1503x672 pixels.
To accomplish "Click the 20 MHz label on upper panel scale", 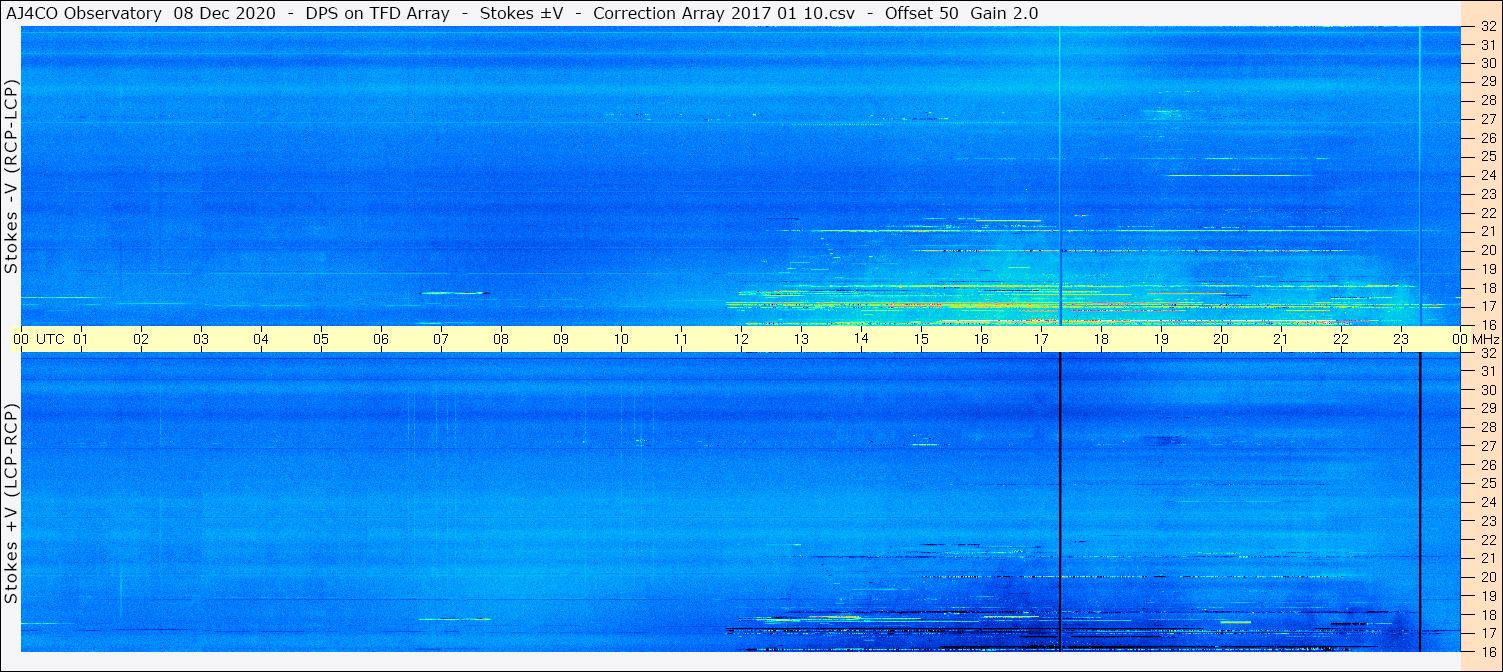I will click(1488, 250).
